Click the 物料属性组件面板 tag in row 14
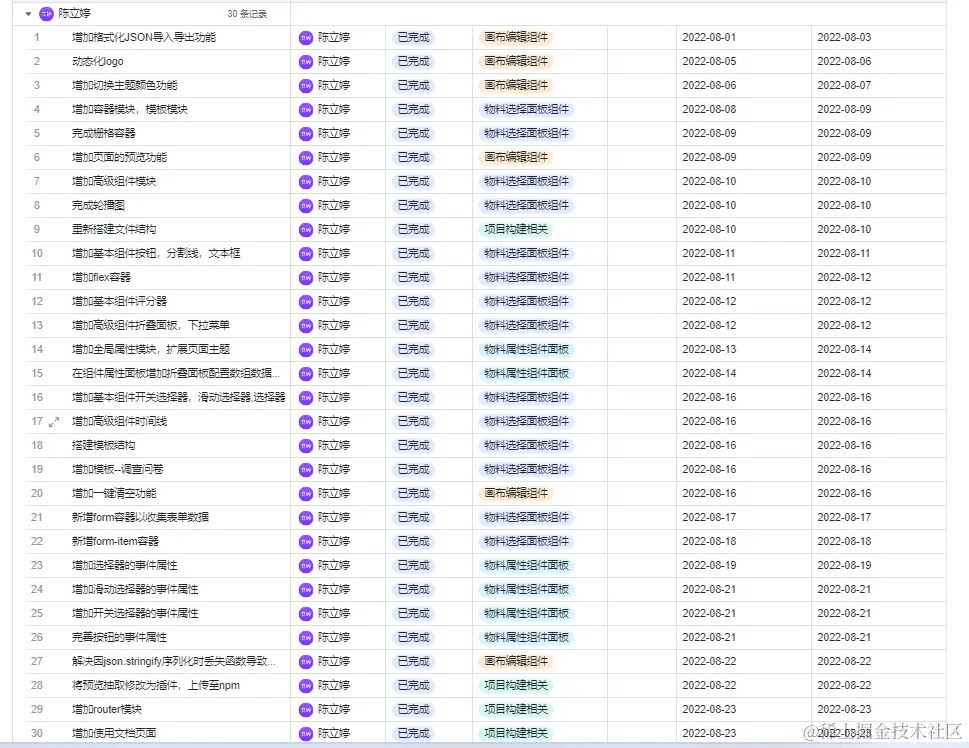Viewport: 969px width, 748px height. pyautogui.click(x=527, y=349)
